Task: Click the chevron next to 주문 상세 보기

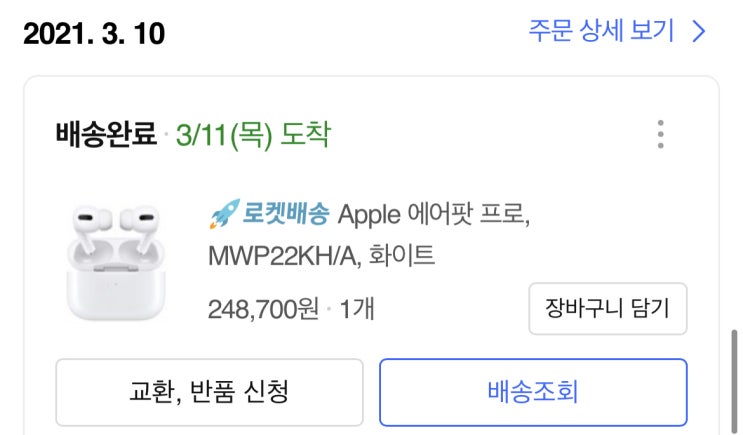Action: click(x=698, y=31)
